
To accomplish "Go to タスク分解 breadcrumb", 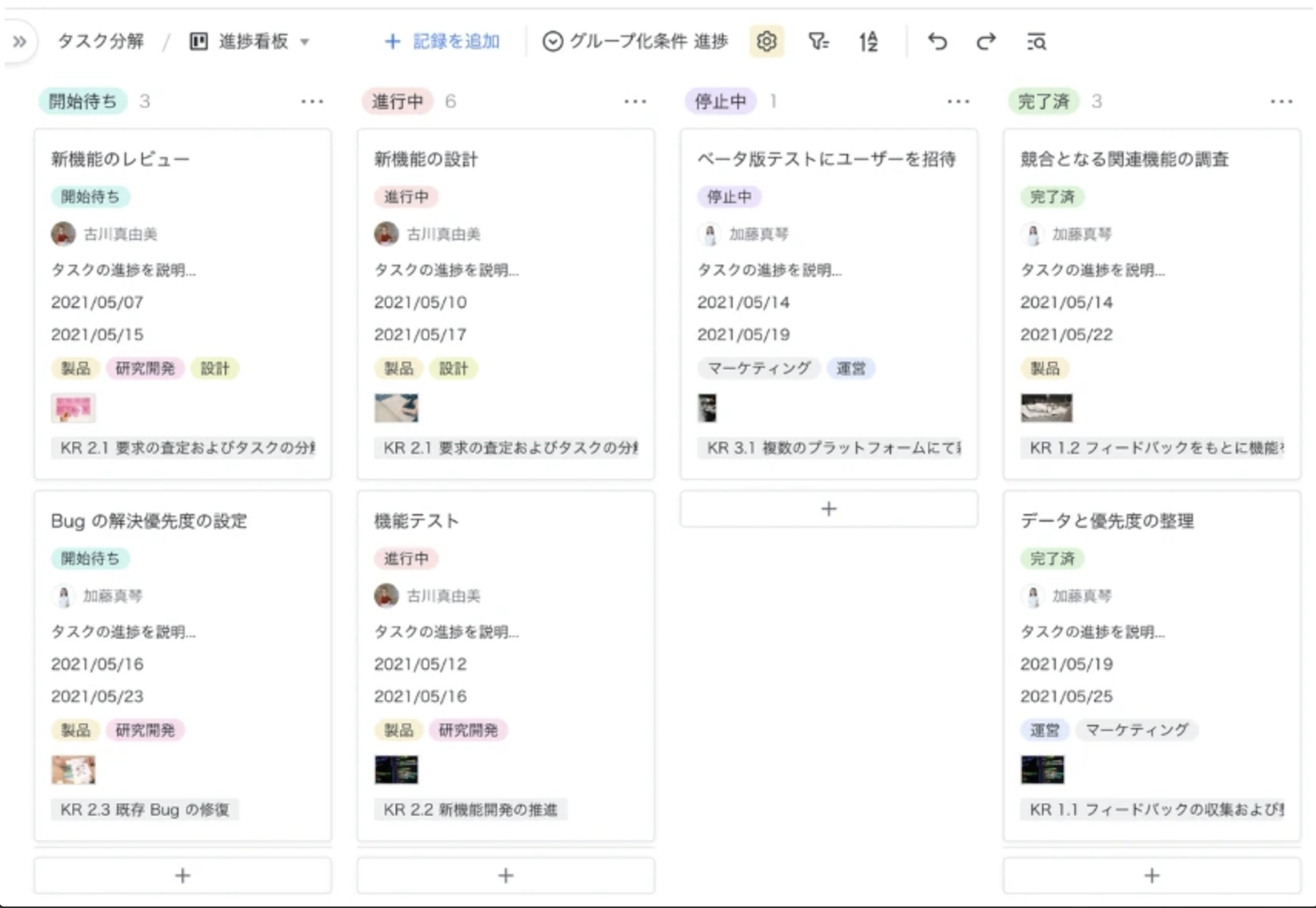I will [x=101, y=42].
